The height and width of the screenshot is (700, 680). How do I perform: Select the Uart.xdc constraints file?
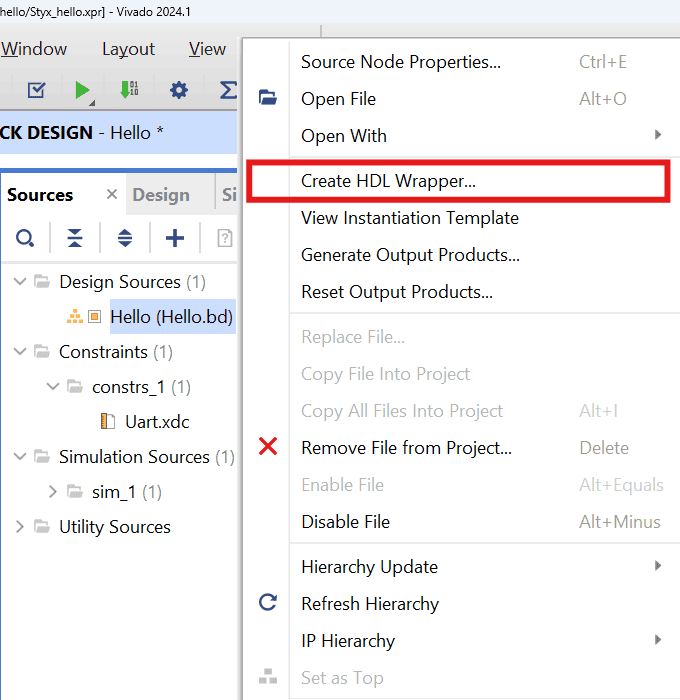pyautogui.click(x=157, y=422)
